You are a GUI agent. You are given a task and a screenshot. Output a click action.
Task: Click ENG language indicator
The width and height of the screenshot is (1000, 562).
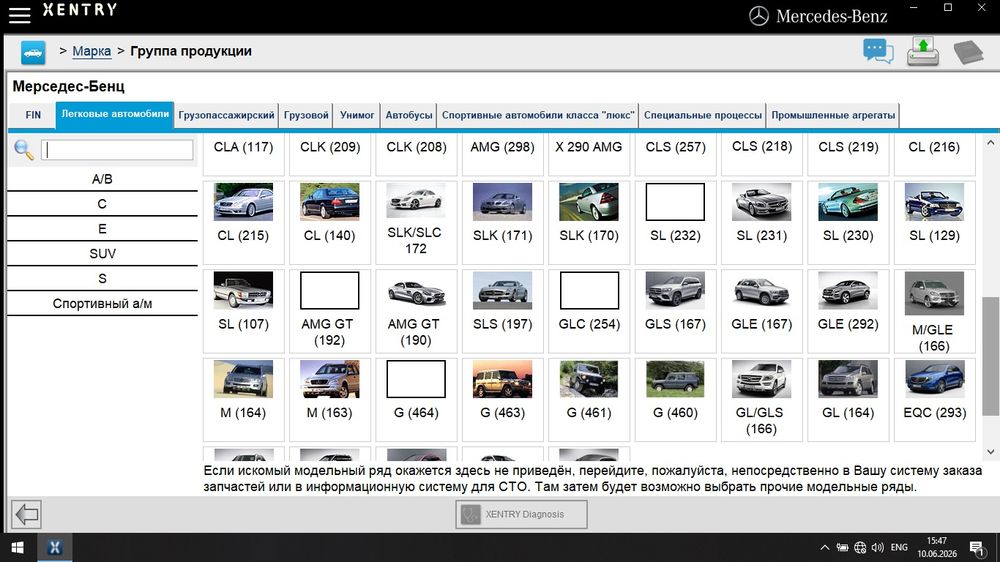[x=899, y=547]
